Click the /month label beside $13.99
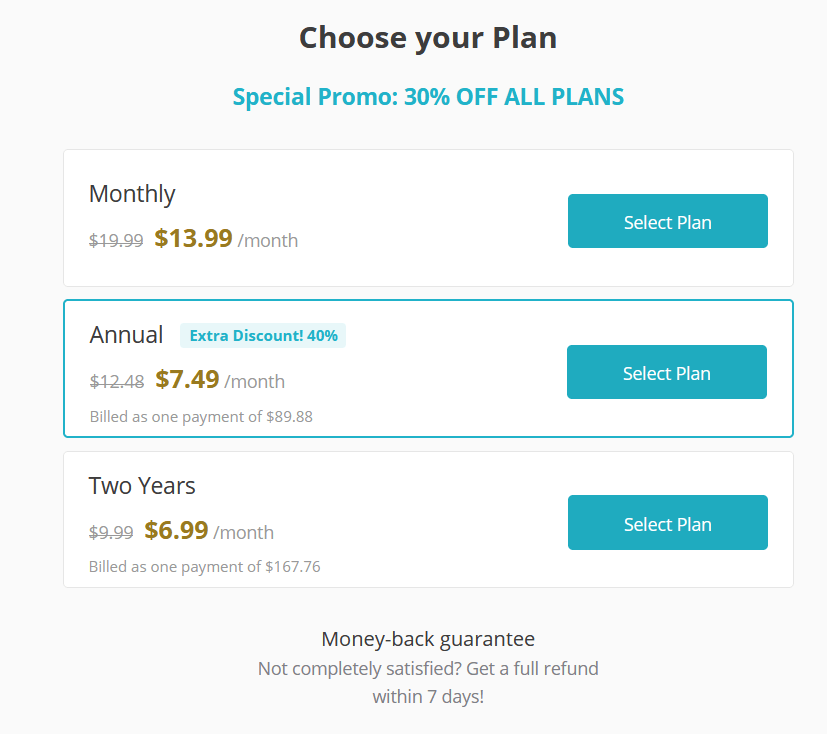Image resolution: width=827 pixels, height=734 pixels. click(268, 241)
